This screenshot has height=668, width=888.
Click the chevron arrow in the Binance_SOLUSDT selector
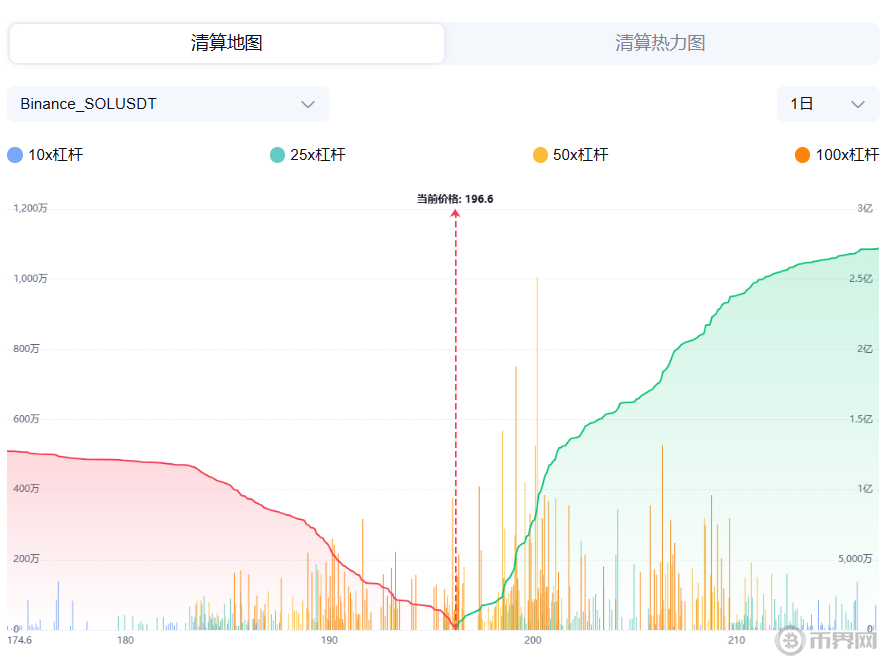pyautogui.click(x=308, y=104)
